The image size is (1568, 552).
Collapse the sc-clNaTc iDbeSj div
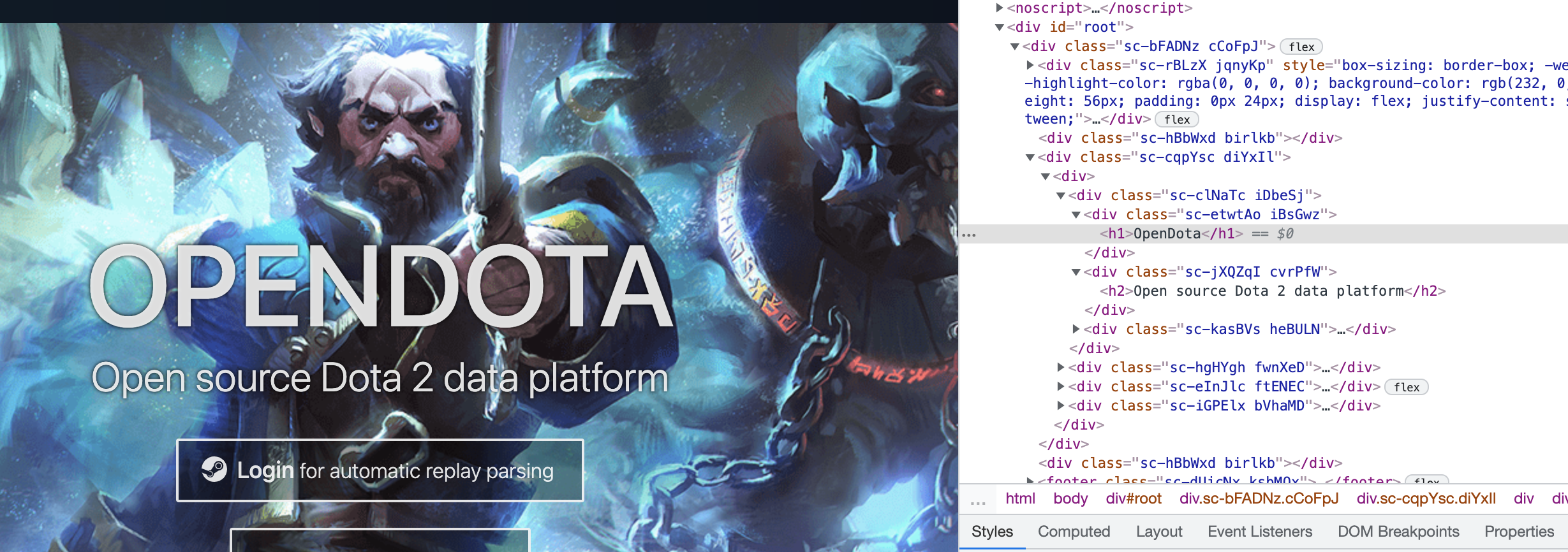pyautogui.click(x=1061, y=196)
